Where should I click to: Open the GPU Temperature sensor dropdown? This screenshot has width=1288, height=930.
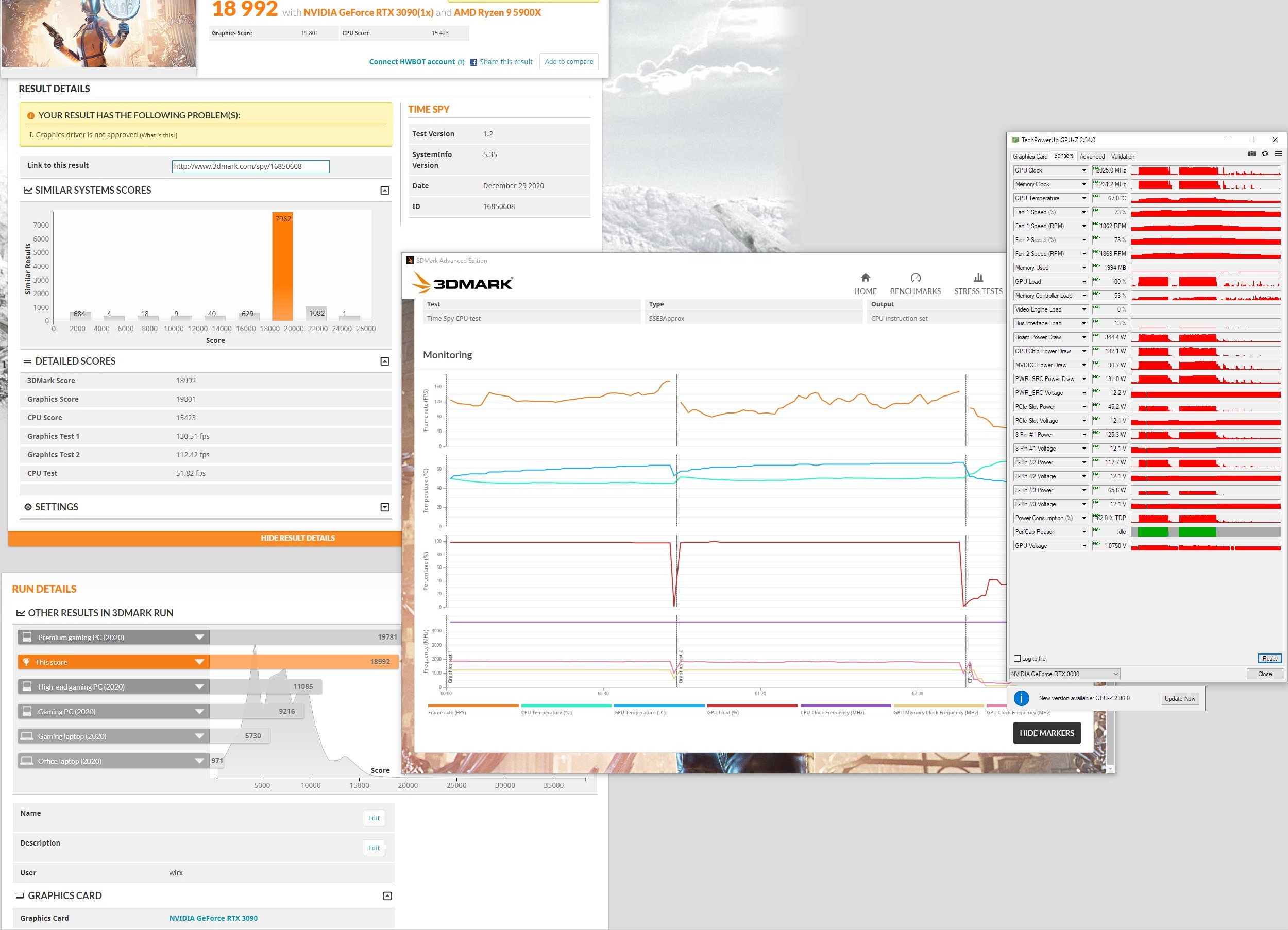[1083, 198]
